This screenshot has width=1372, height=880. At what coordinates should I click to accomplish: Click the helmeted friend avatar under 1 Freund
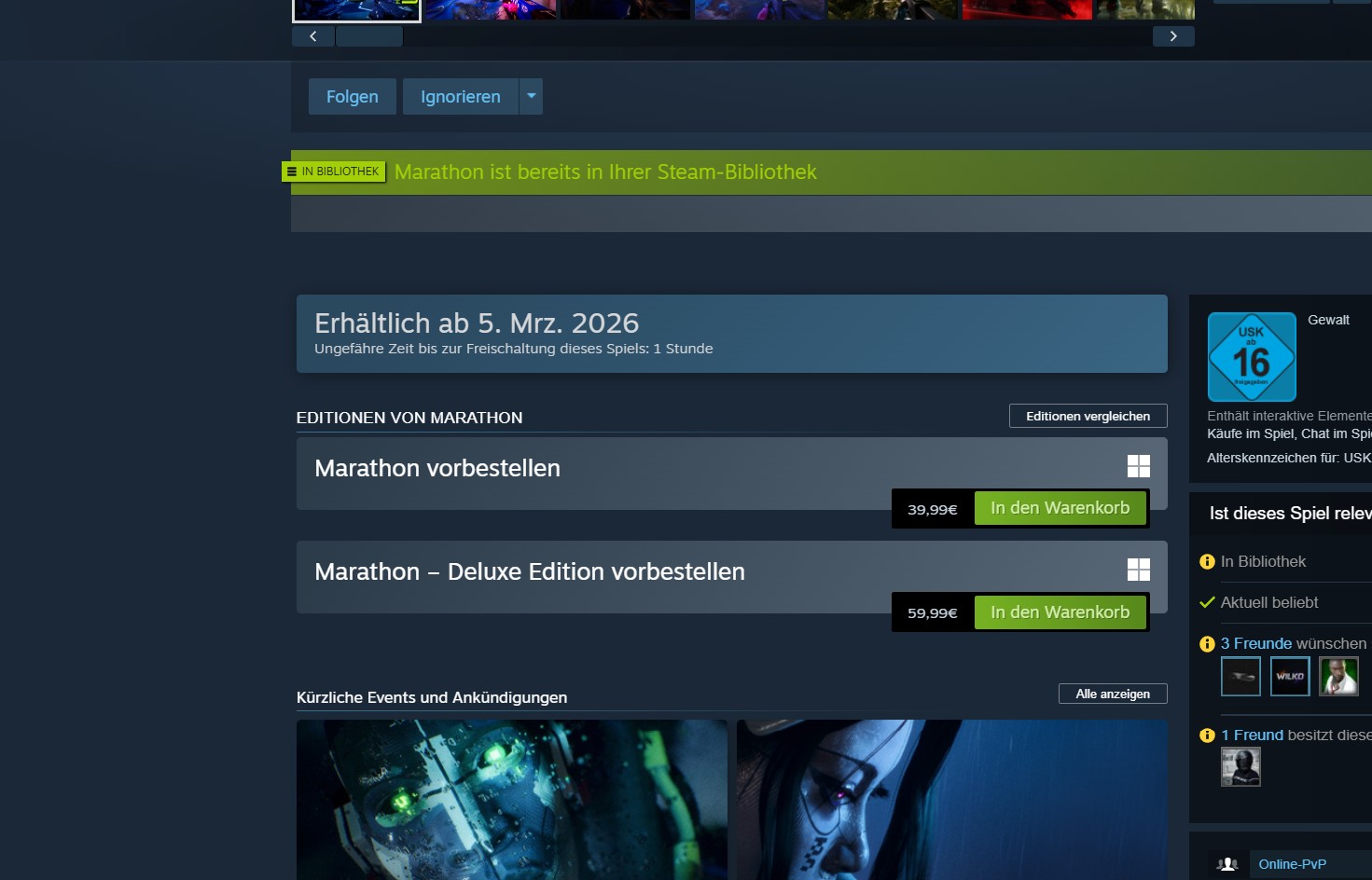(1240, 767)
